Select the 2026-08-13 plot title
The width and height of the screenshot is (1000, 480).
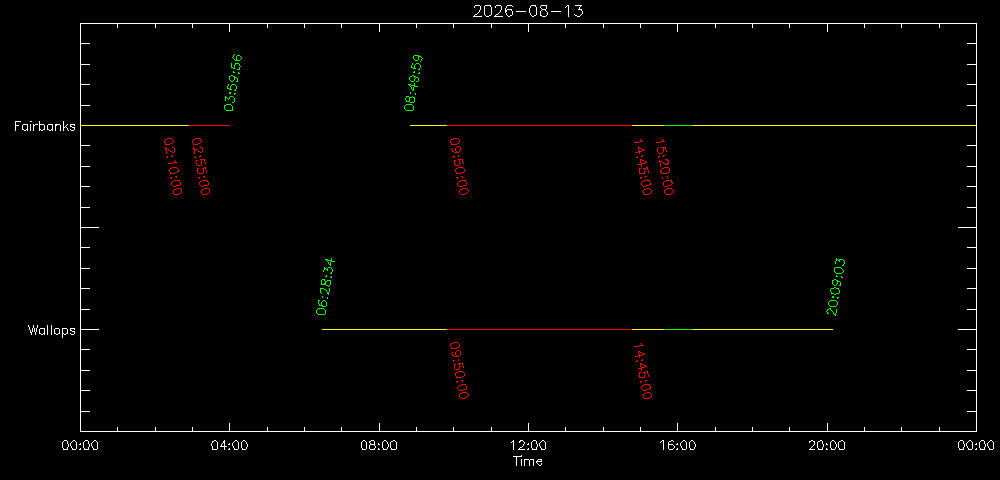pos(528,11)
